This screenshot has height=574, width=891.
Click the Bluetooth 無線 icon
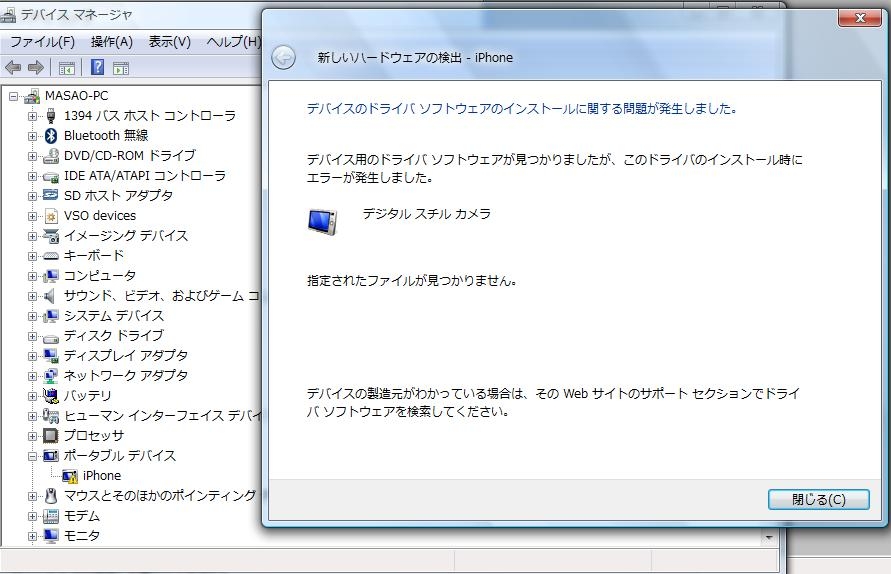51,136
